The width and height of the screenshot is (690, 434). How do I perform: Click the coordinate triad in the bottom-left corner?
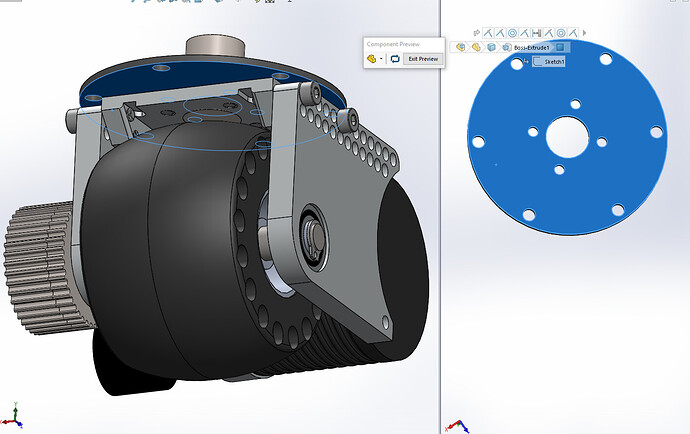pyautogui.click(x=14, y=415)
